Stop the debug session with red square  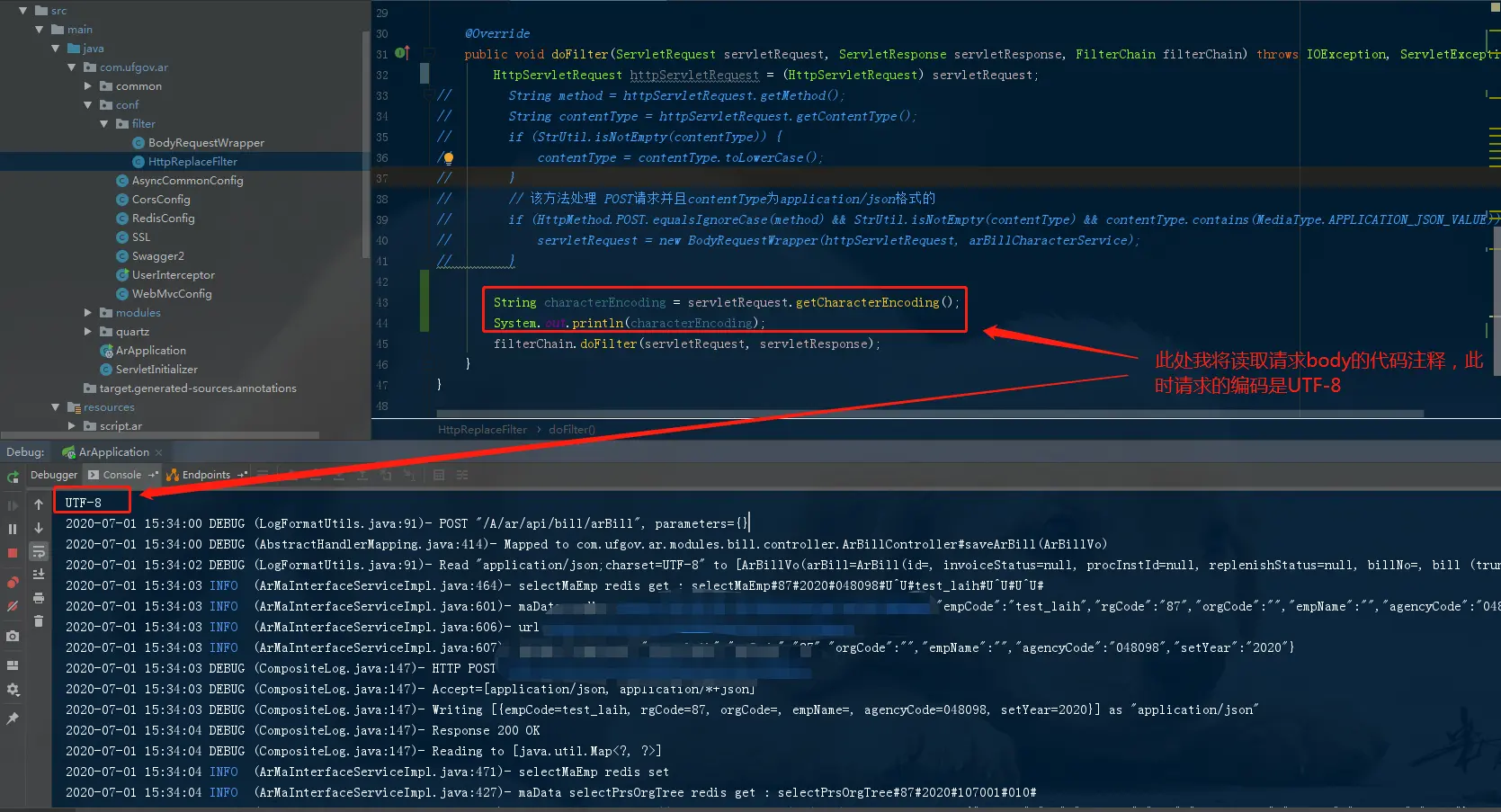pos(13,553)
